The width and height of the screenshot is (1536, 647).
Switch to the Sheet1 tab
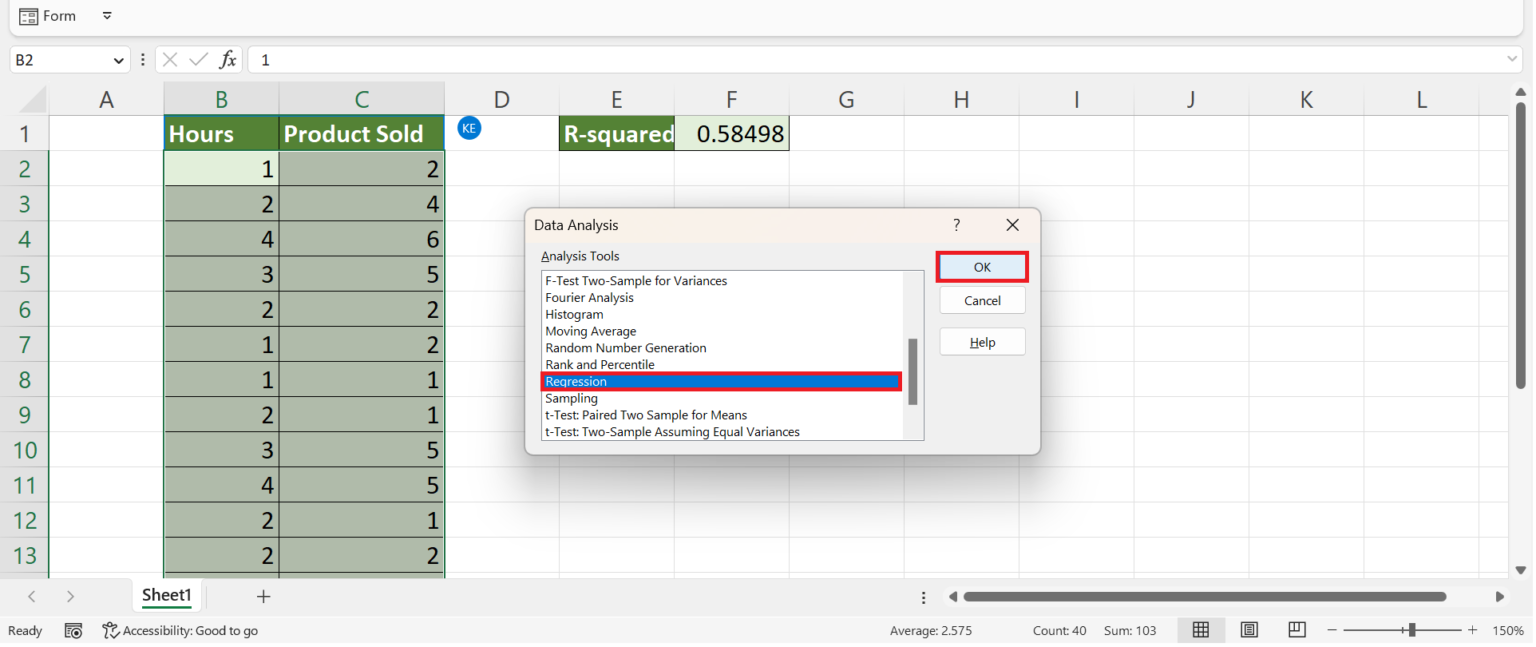coord(166,596)
